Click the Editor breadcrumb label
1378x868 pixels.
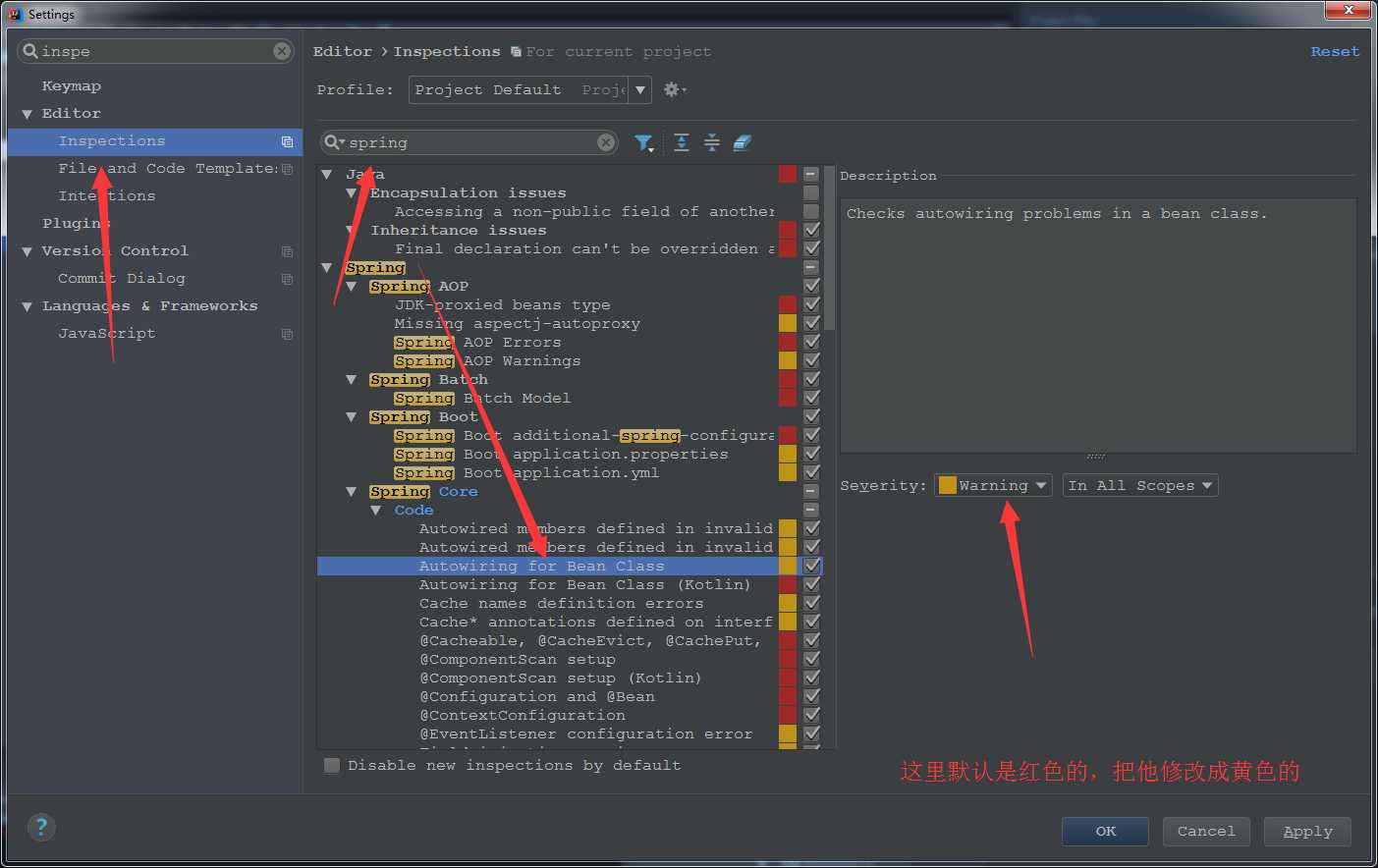[342, 51]
